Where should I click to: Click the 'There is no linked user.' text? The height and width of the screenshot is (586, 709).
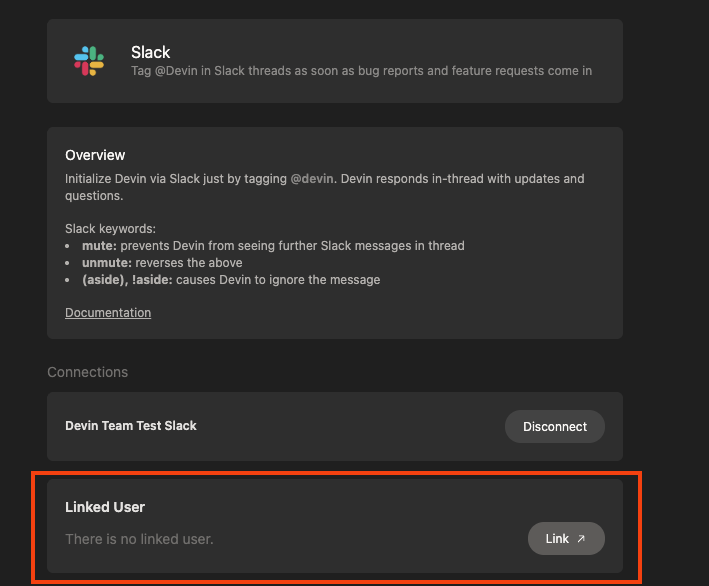click(x=139, y=539)
